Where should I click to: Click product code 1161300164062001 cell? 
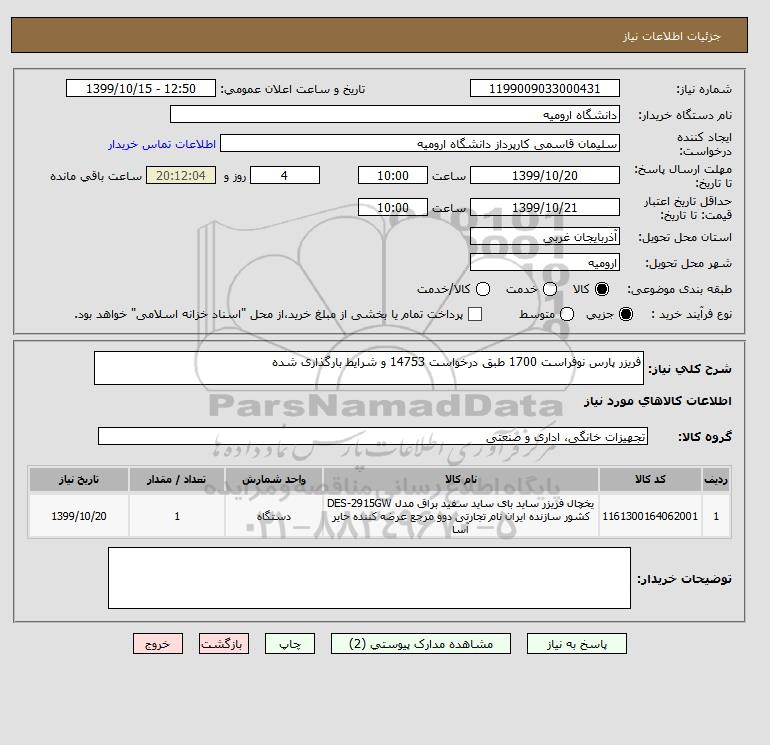(x=650, y=516)
